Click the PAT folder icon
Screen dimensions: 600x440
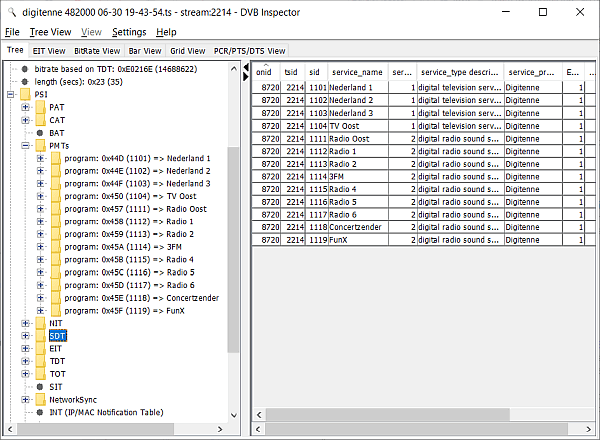pyautogui.click(x=41, y=107)
